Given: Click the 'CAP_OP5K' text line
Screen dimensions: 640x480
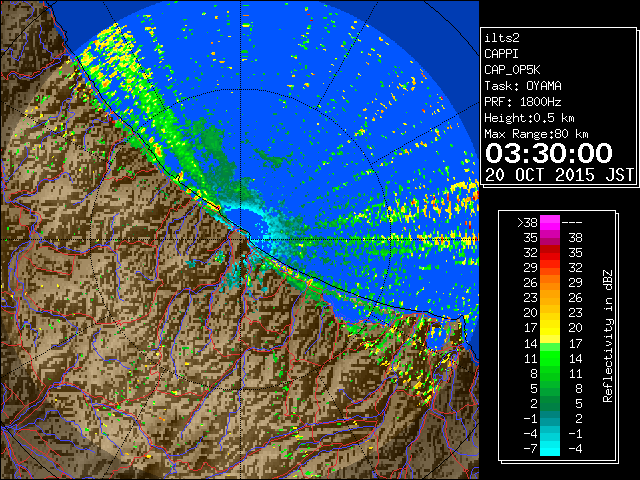Looking at the screenshot, I should click(512, 70).
